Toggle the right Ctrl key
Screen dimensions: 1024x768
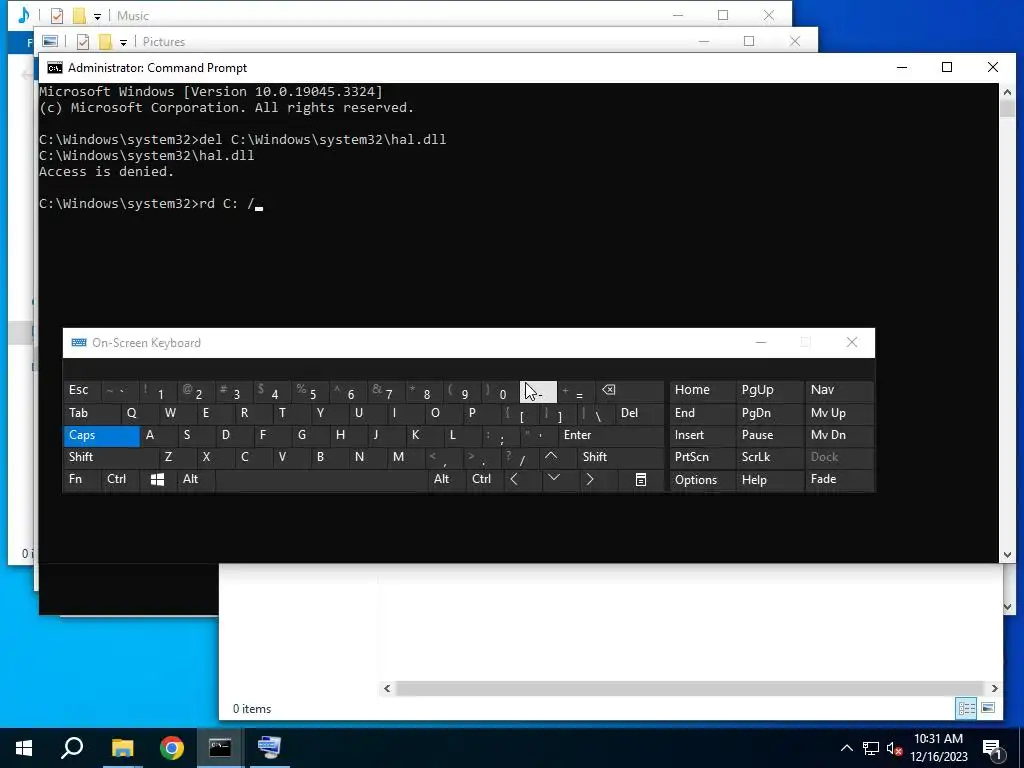[484, 479]
